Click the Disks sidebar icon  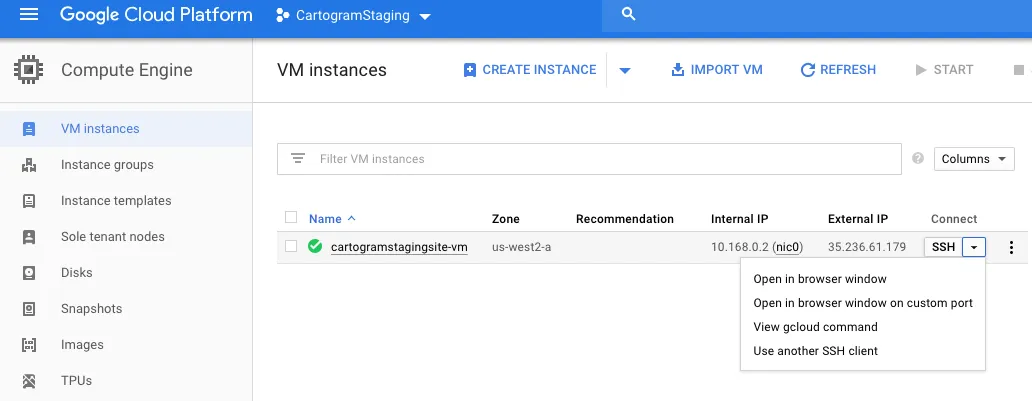click(29, 273)
